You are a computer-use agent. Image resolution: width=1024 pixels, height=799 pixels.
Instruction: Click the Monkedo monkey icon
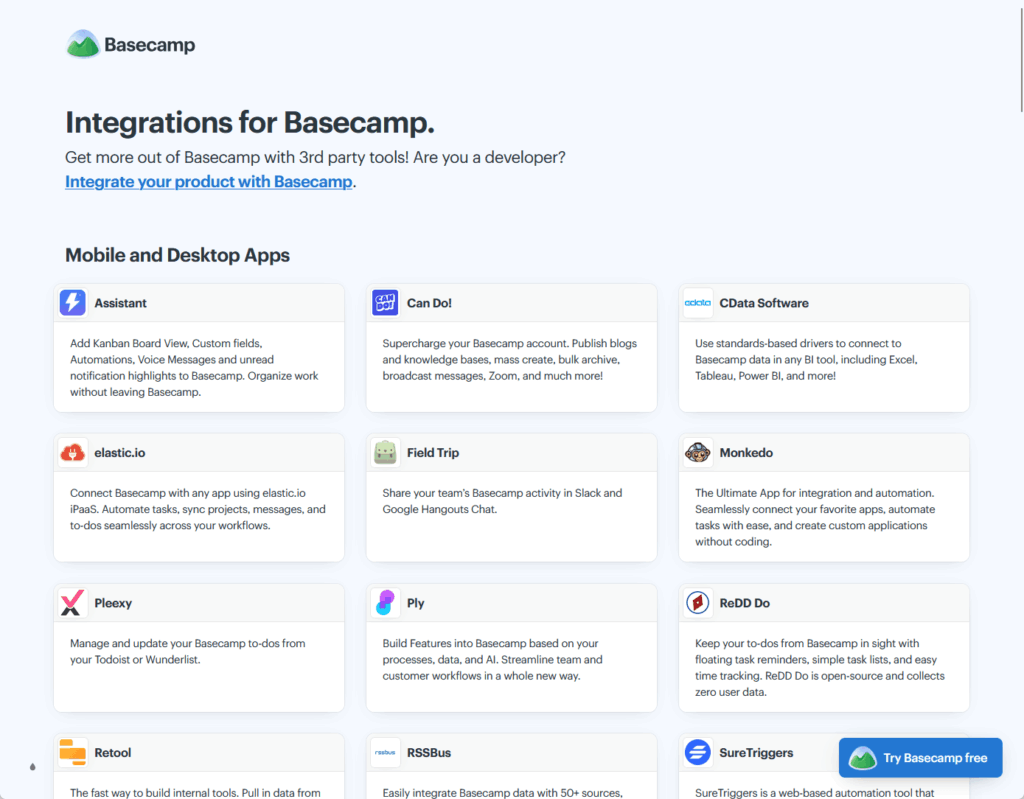pyautogui.click(x=697, y=452)
